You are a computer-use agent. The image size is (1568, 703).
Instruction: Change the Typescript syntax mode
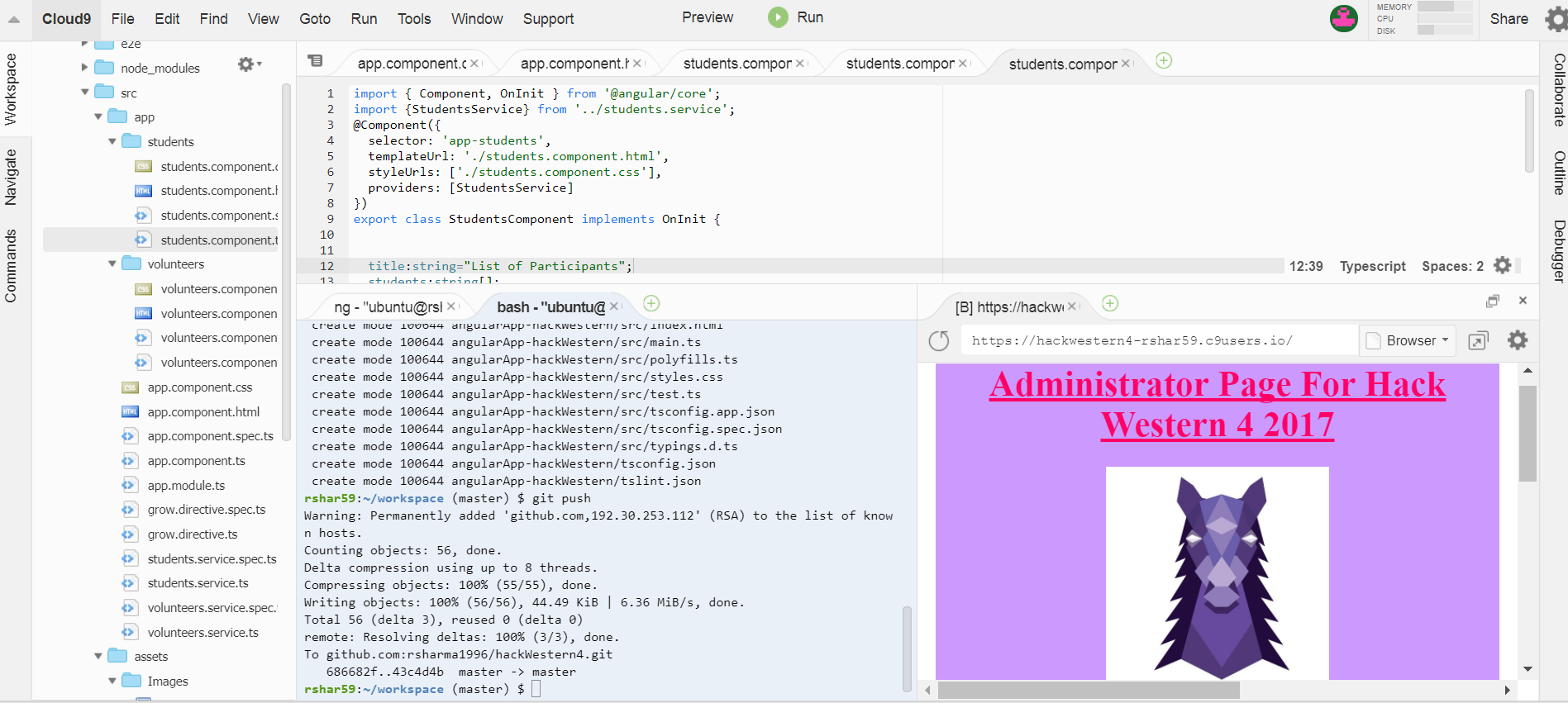(1372, 266)
